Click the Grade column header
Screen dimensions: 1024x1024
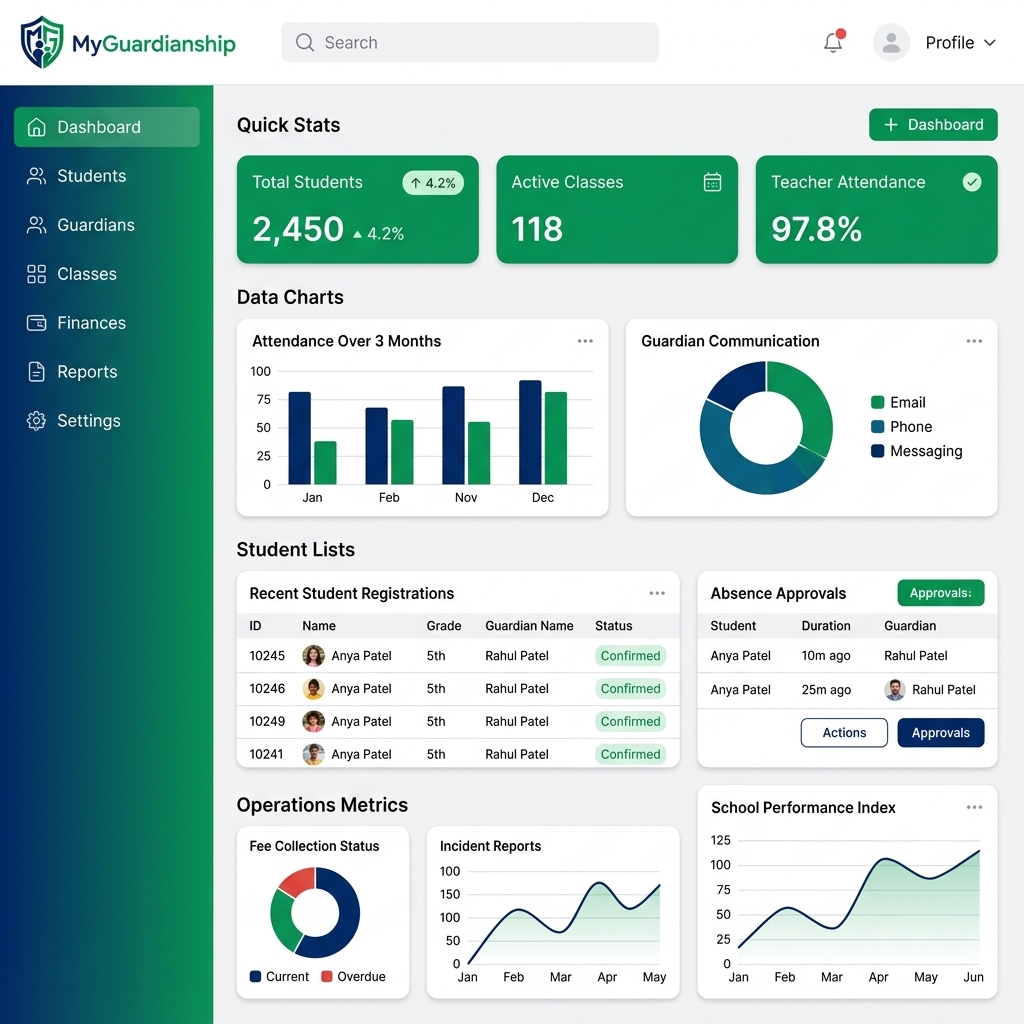443,626
